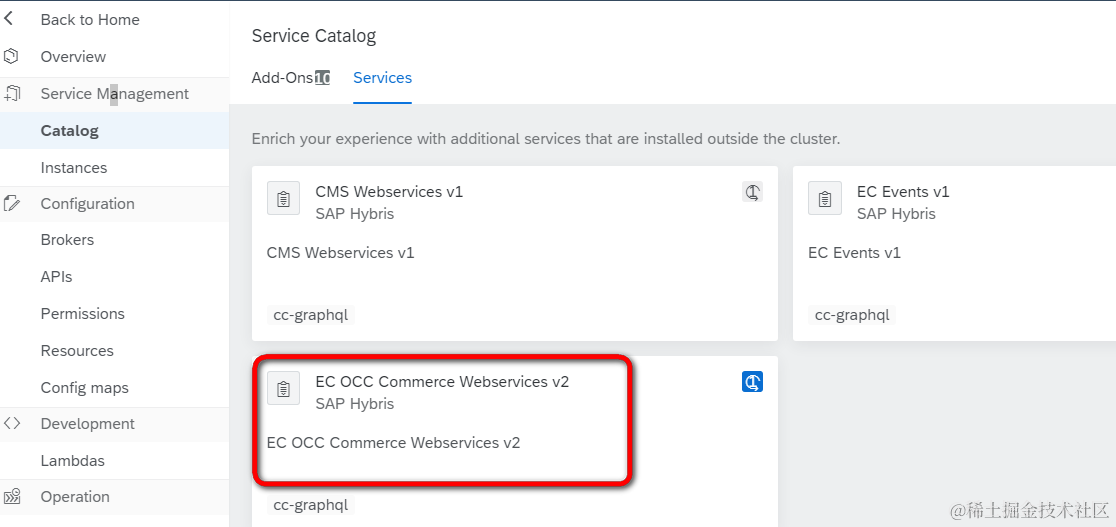Click the cc-graphql tag on CMS Webservices card

click(x=311, y=315)
